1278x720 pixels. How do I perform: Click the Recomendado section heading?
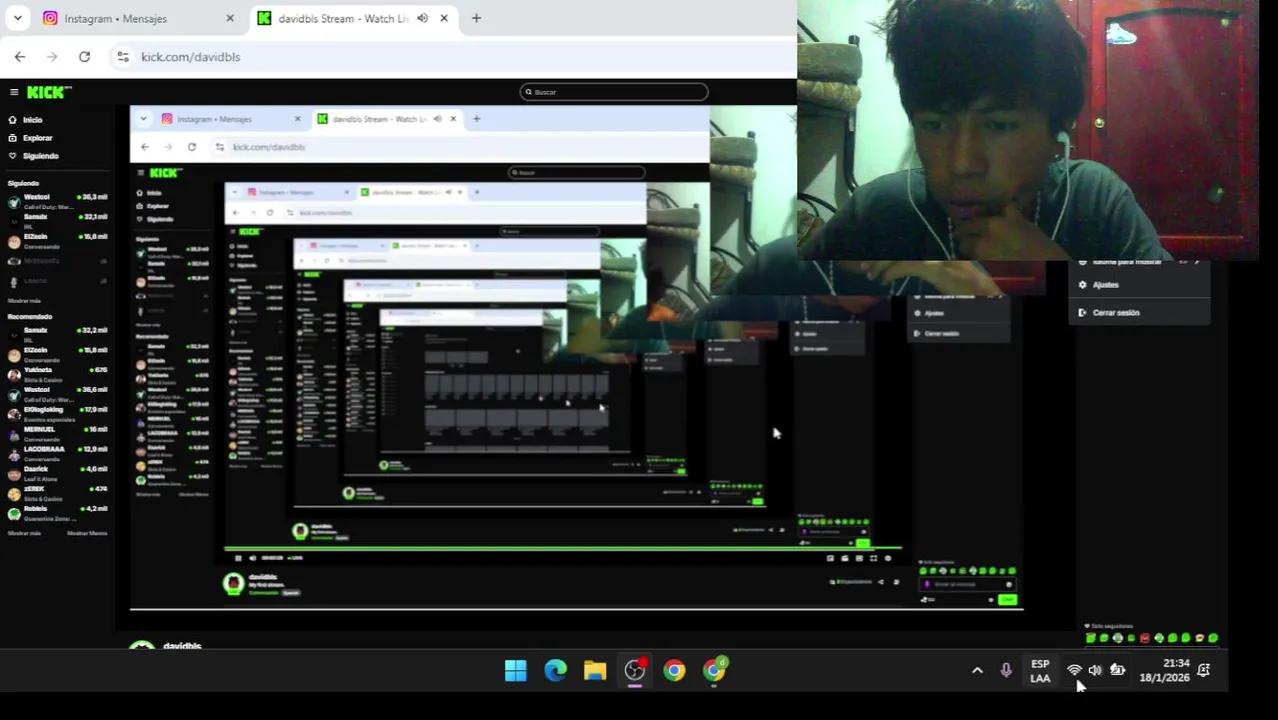30,317
